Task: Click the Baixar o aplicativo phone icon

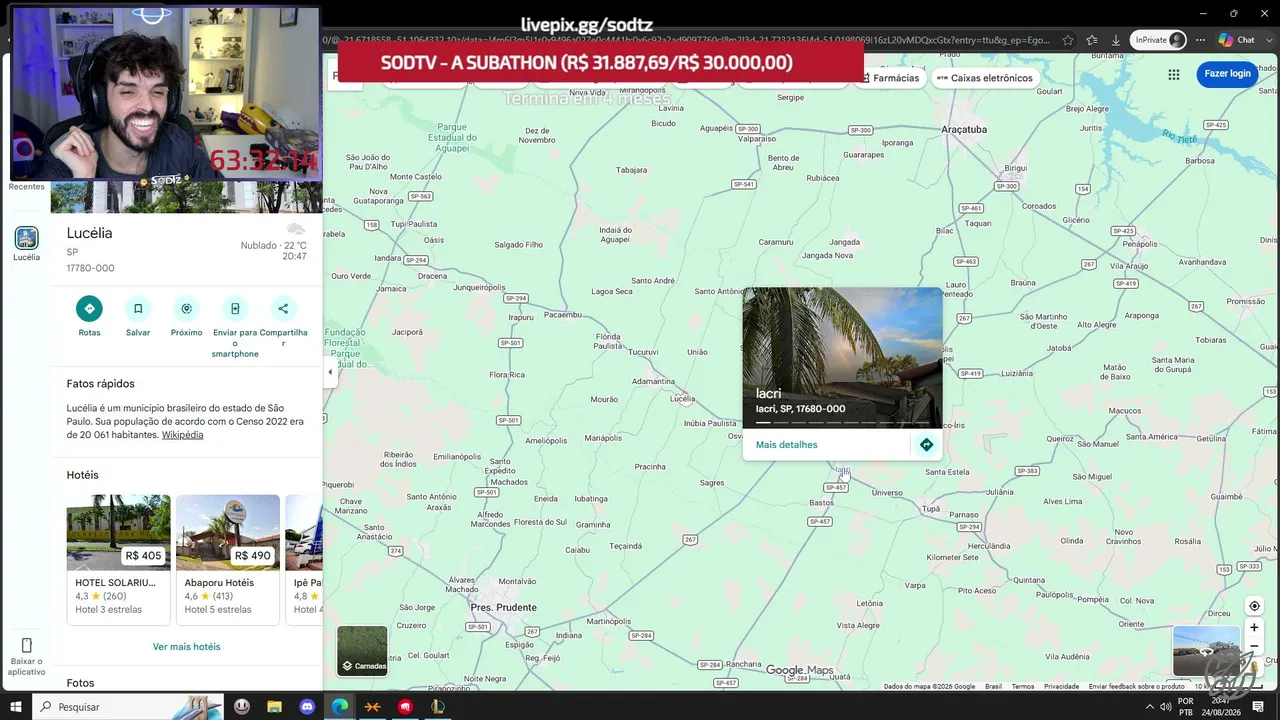Action: 27,645
